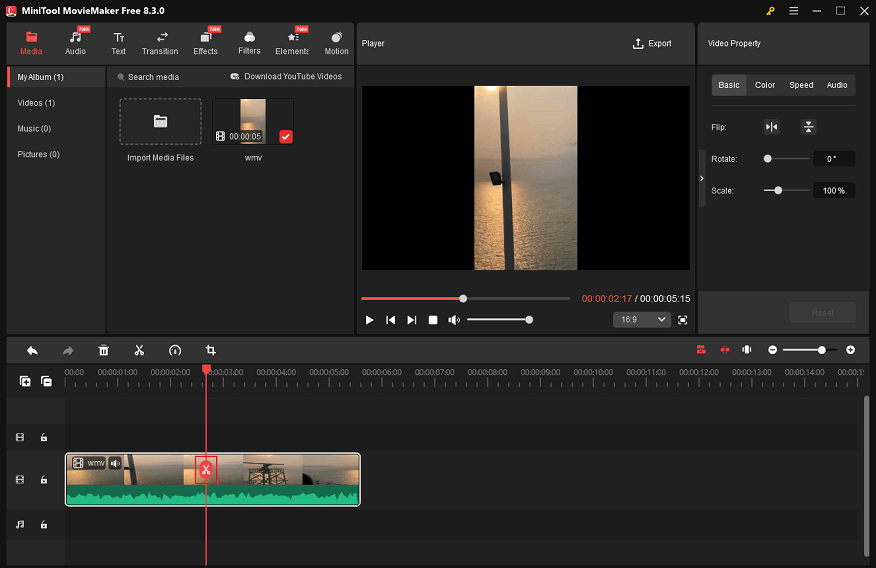Toggle the red checkmark on wmv media

[x=285, y=136]
